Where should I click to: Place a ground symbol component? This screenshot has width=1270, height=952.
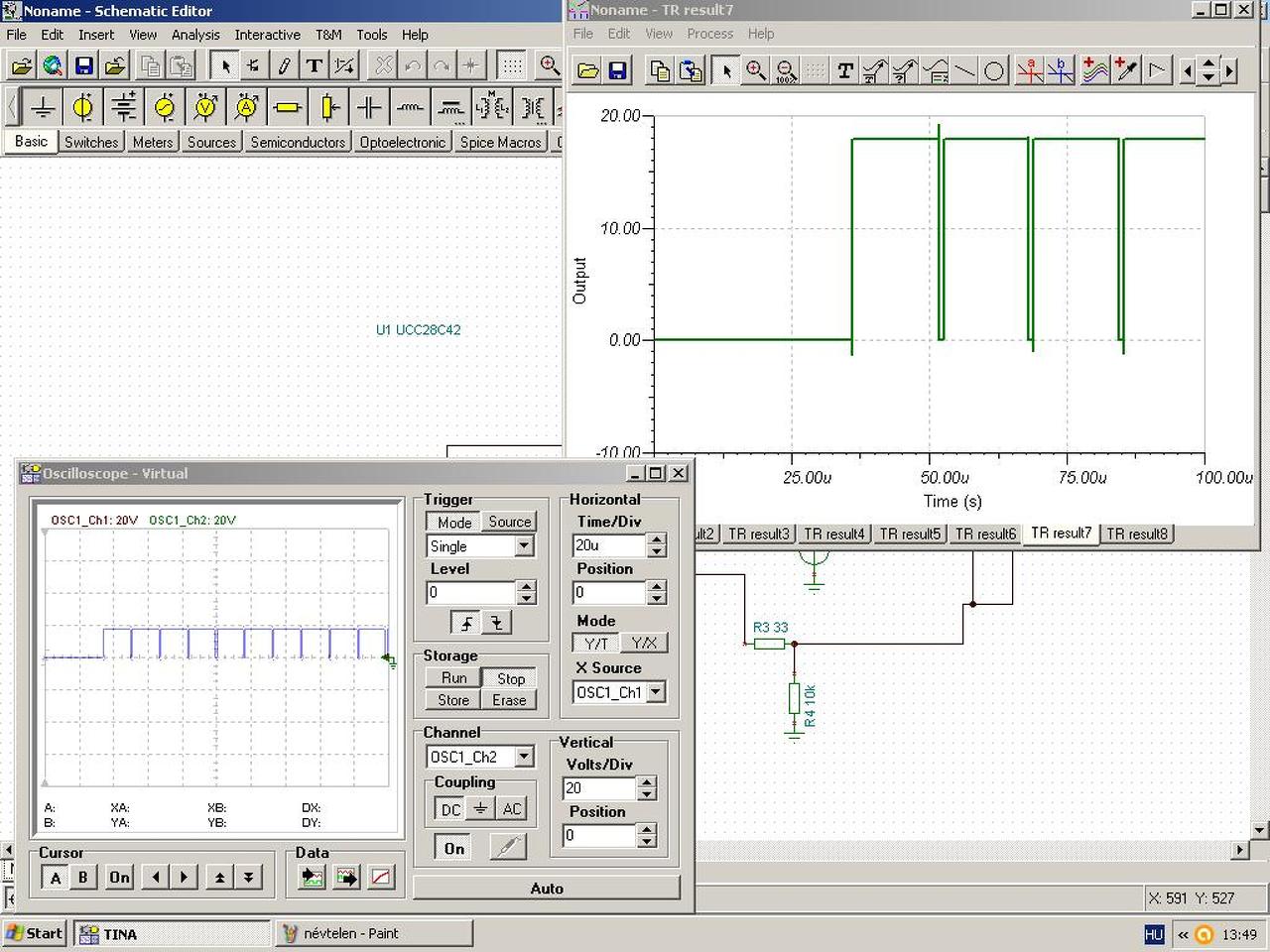43,107
